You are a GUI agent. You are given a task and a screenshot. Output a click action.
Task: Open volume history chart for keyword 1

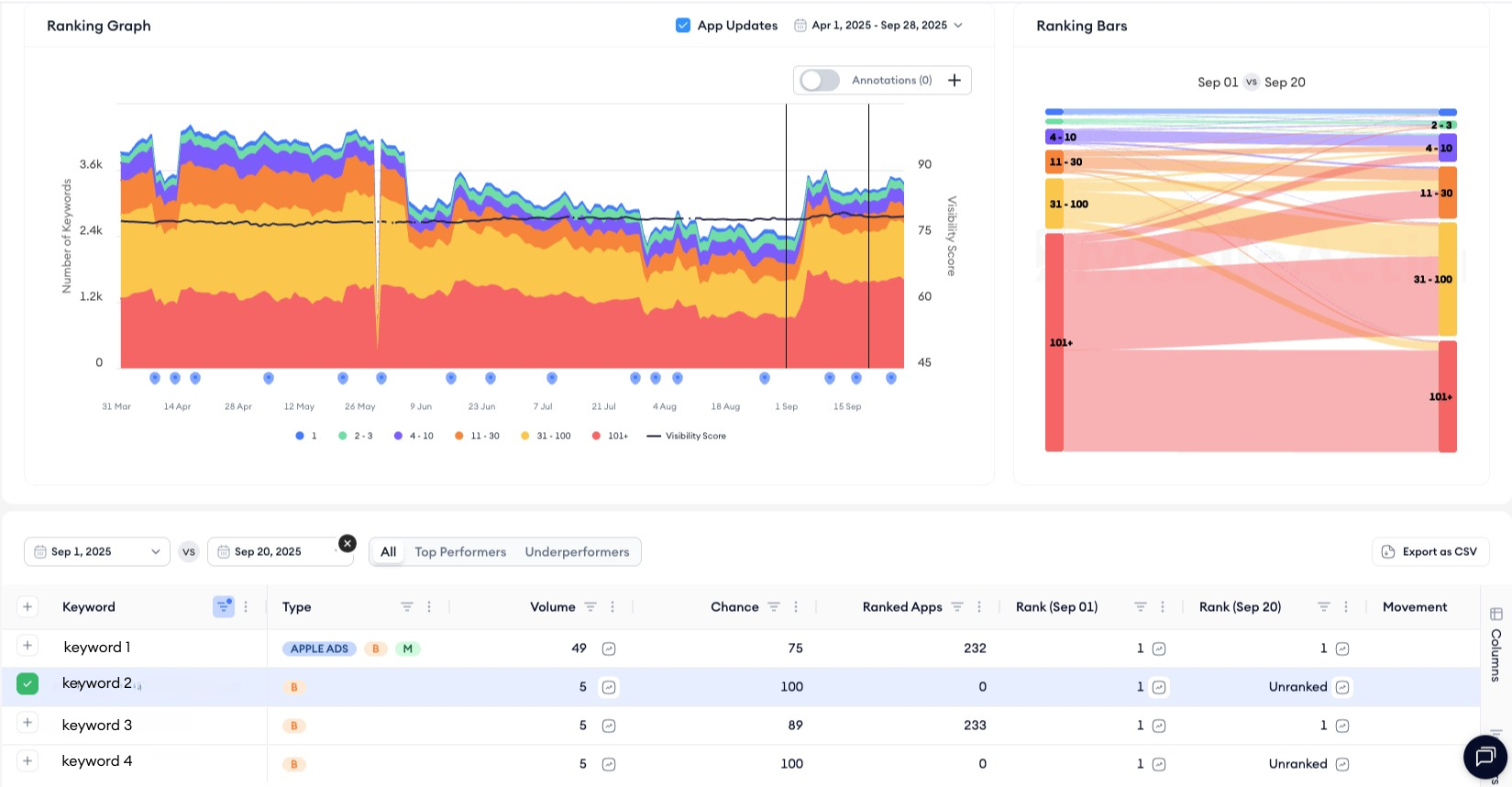tap(609, 648)
